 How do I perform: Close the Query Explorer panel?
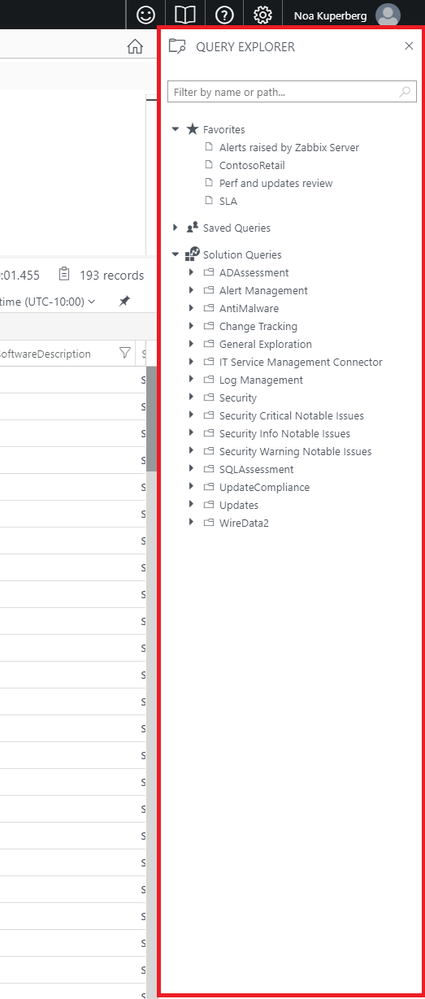tap(409, 46)
